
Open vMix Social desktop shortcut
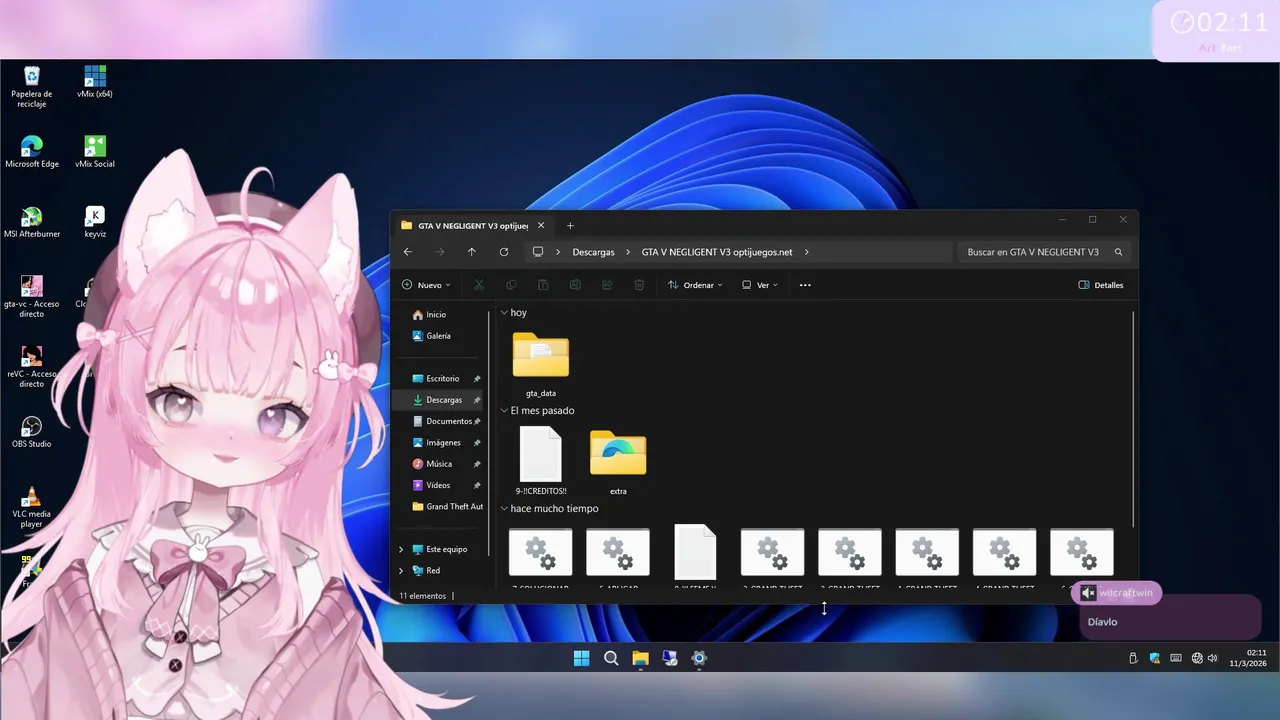95,152
